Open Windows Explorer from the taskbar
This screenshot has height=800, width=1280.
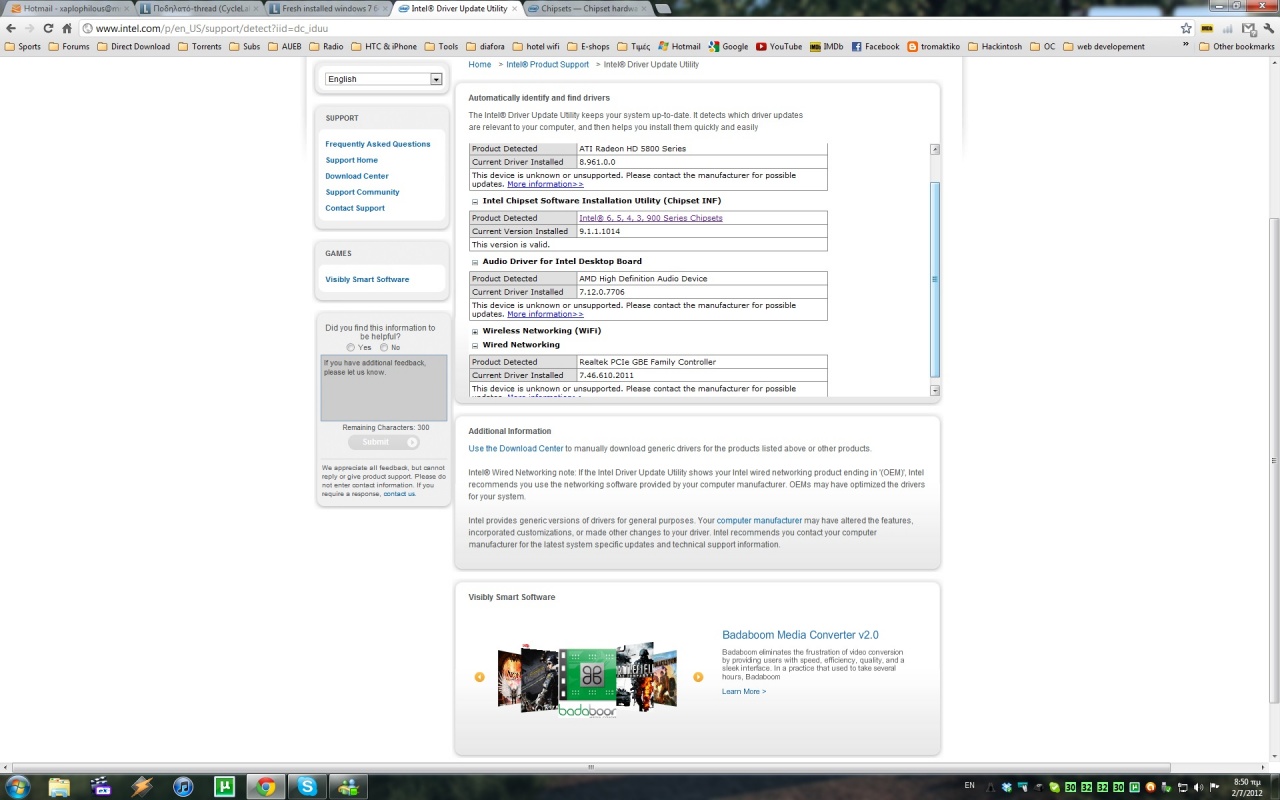click(59, 786)
